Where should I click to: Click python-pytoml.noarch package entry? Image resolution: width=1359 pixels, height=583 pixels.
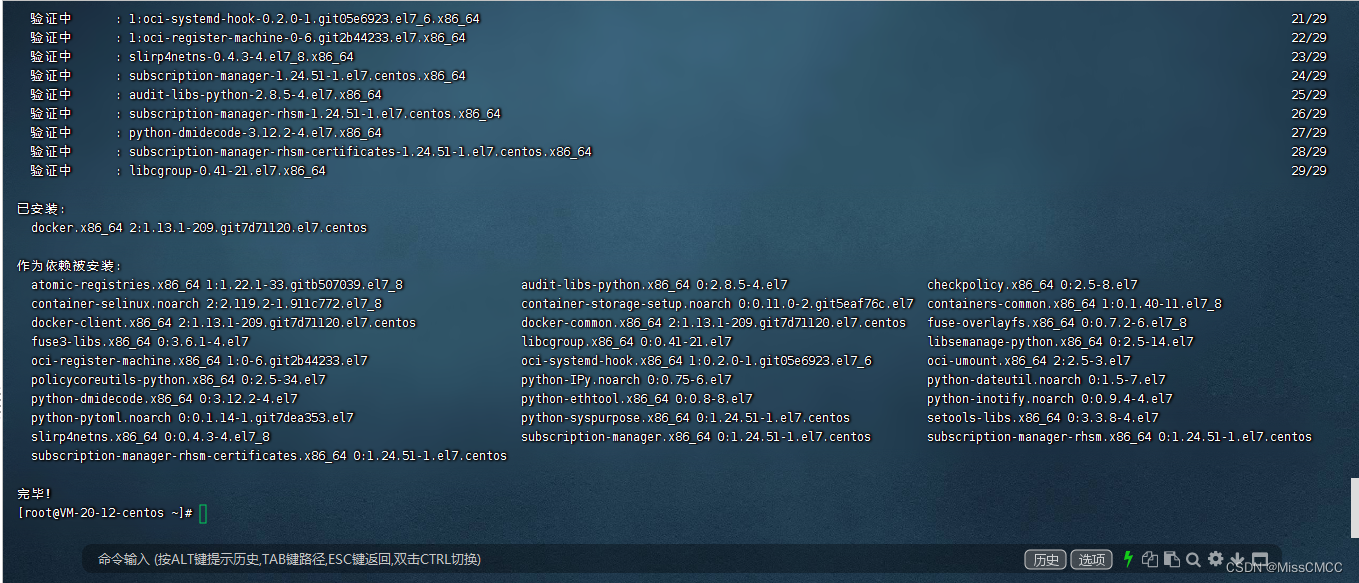(192, 418)
